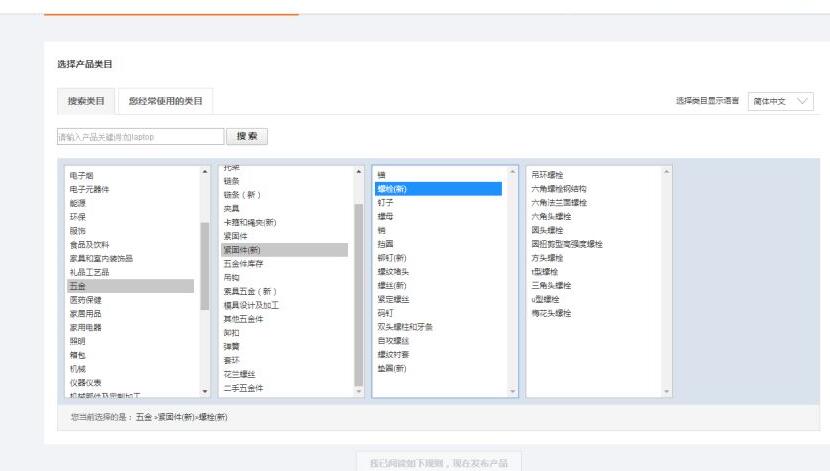Pick u型螺栓 bolt type
Image resolution: width=830 pixels, height=471 pixels.
click(x=545, y=299)
